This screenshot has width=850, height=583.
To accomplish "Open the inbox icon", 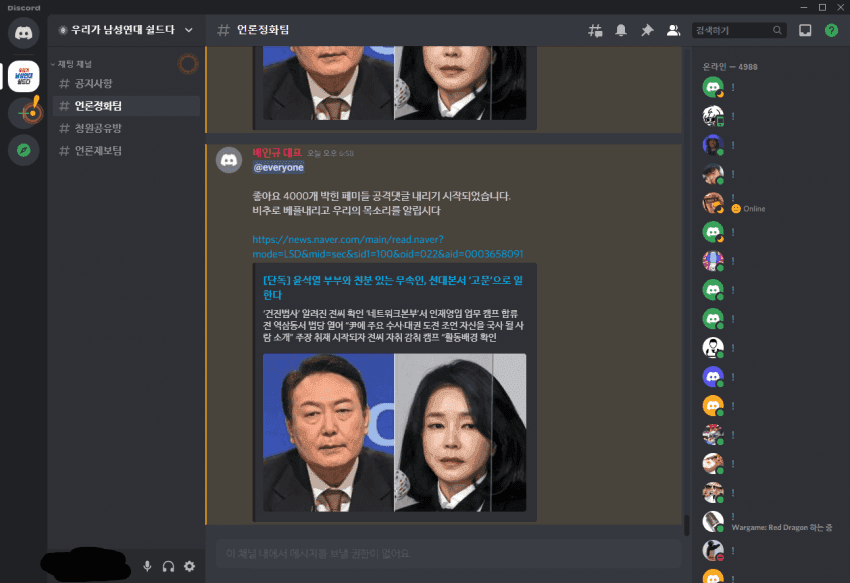I will (x=805, y=30).
